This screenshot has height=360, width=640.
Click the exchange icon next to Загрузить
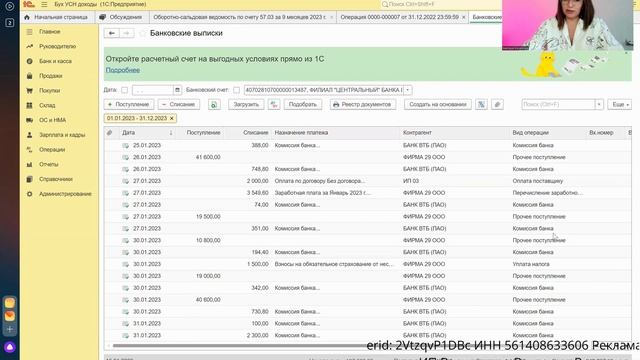274,104
